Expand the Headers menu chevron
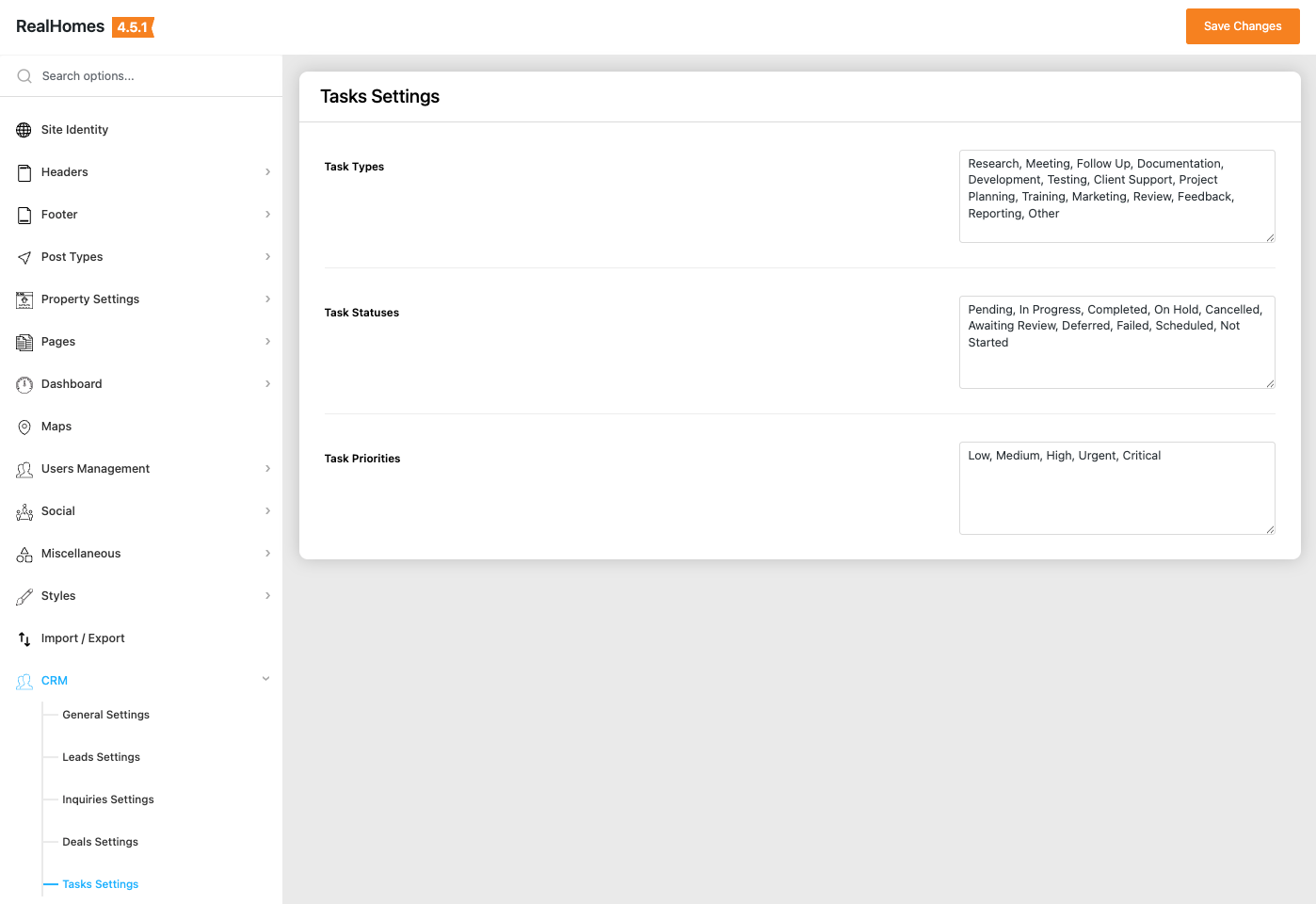This screenshot has width=1316, height=904. (x=267, y=172)
